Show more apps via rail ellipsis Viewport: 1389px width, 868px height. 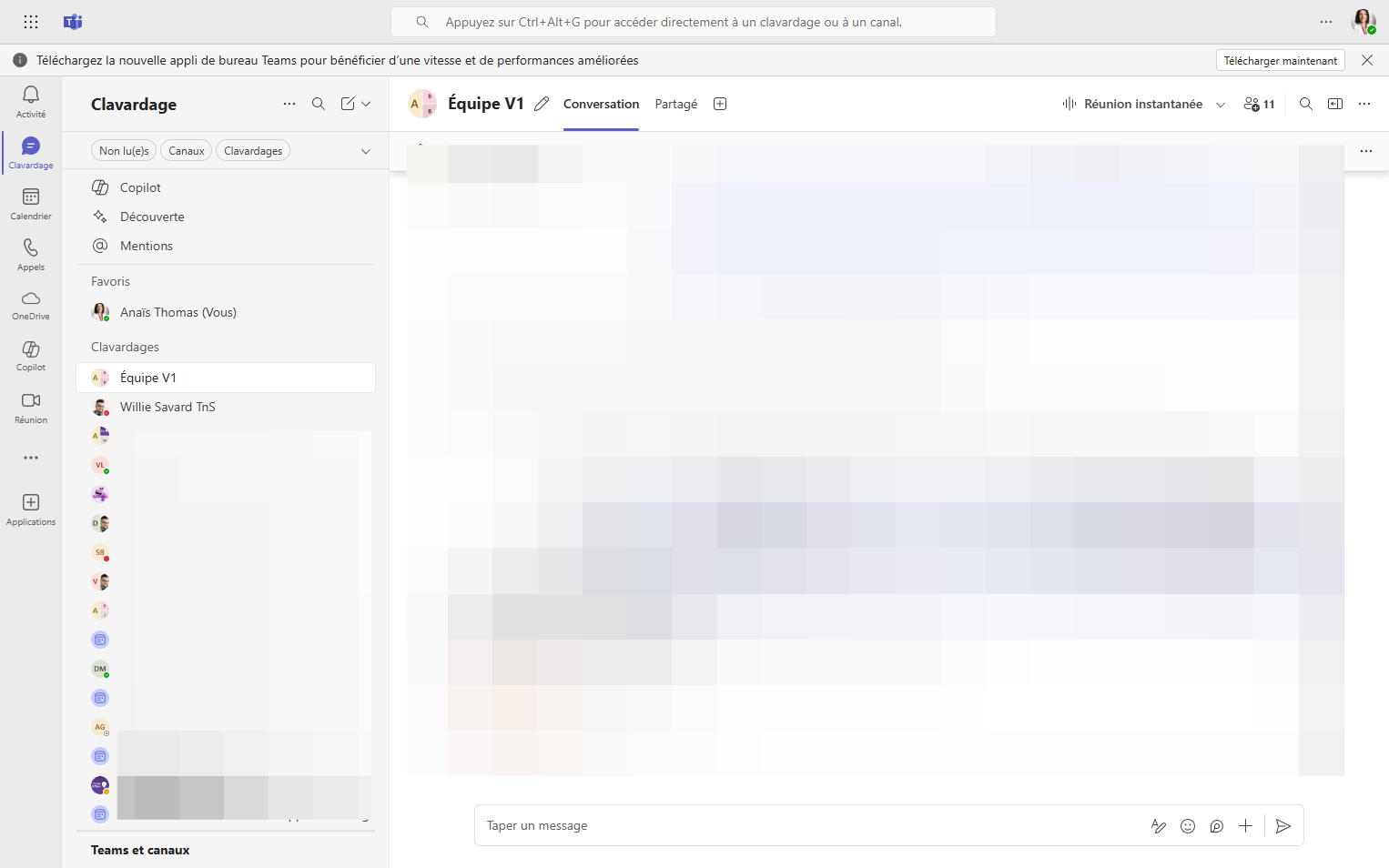(x=31, y=458)
